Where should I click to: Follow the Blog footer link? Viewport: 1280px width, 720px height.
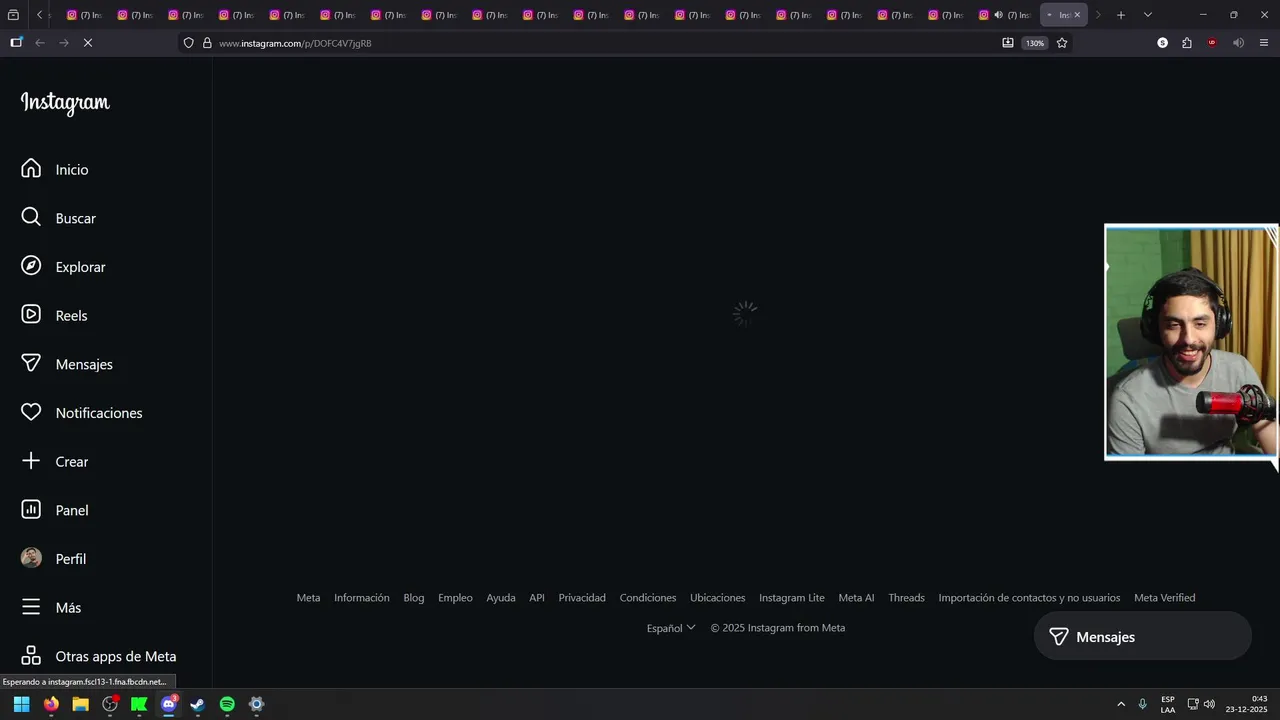pyautogui.click(x=414, y=598)
